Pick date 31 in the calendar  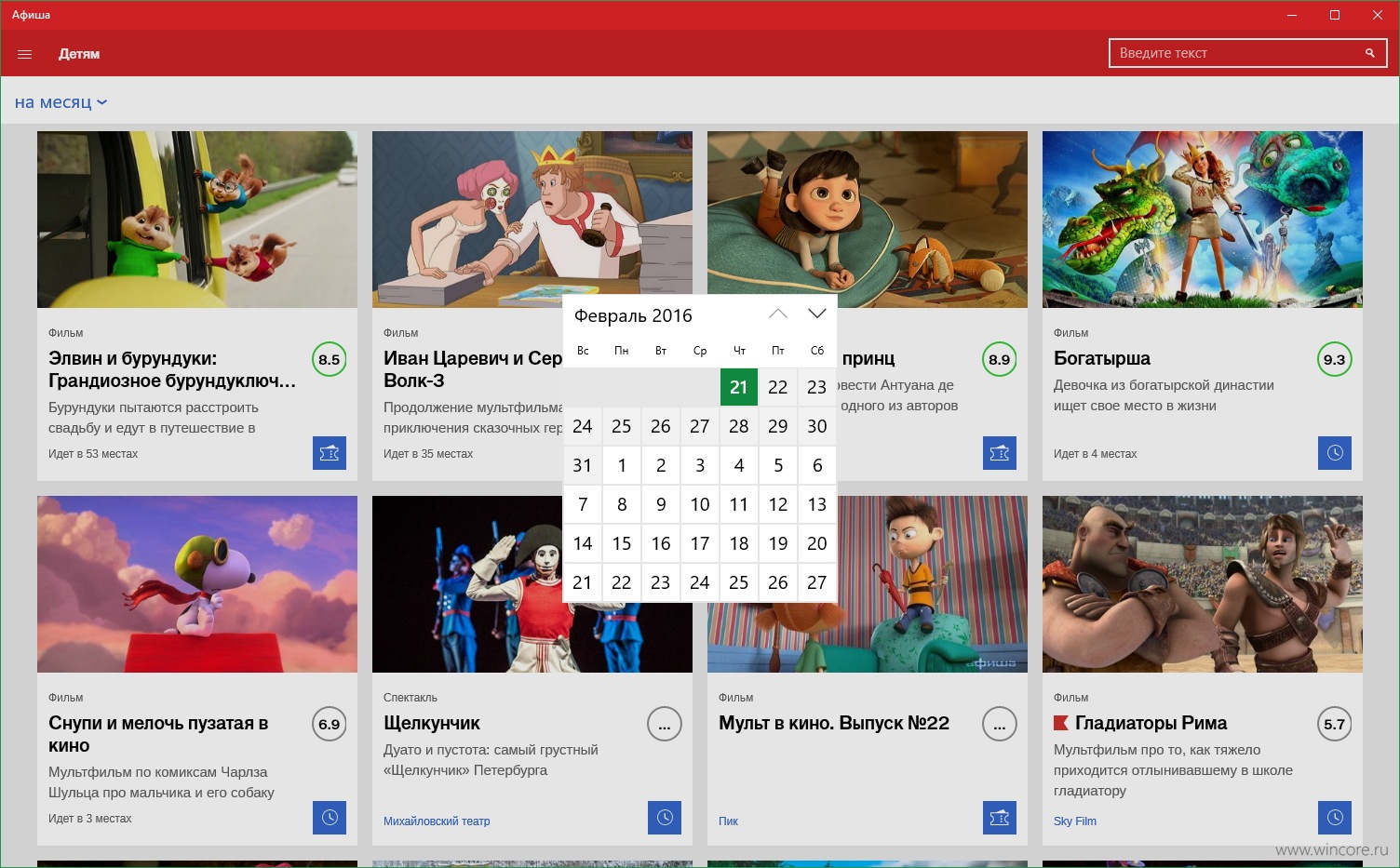tap(583, 465)
